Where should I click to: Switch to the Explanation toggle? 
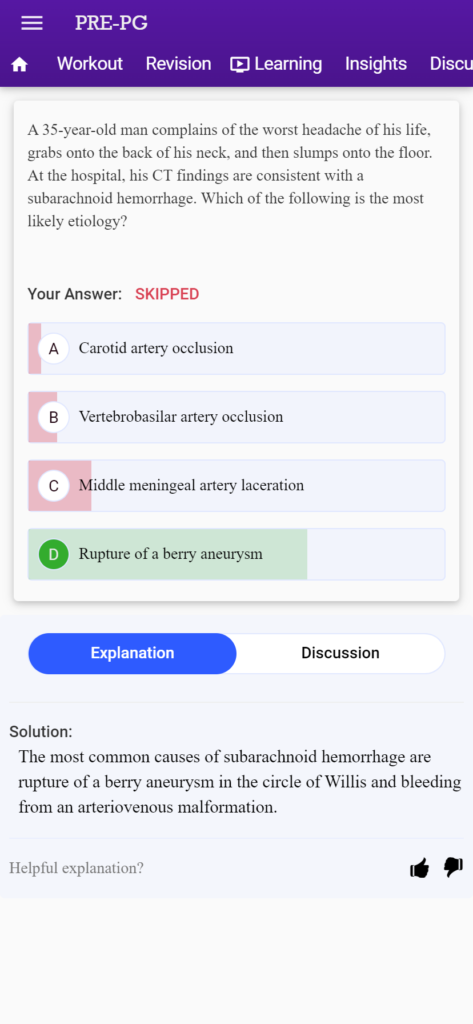point(132,653)
